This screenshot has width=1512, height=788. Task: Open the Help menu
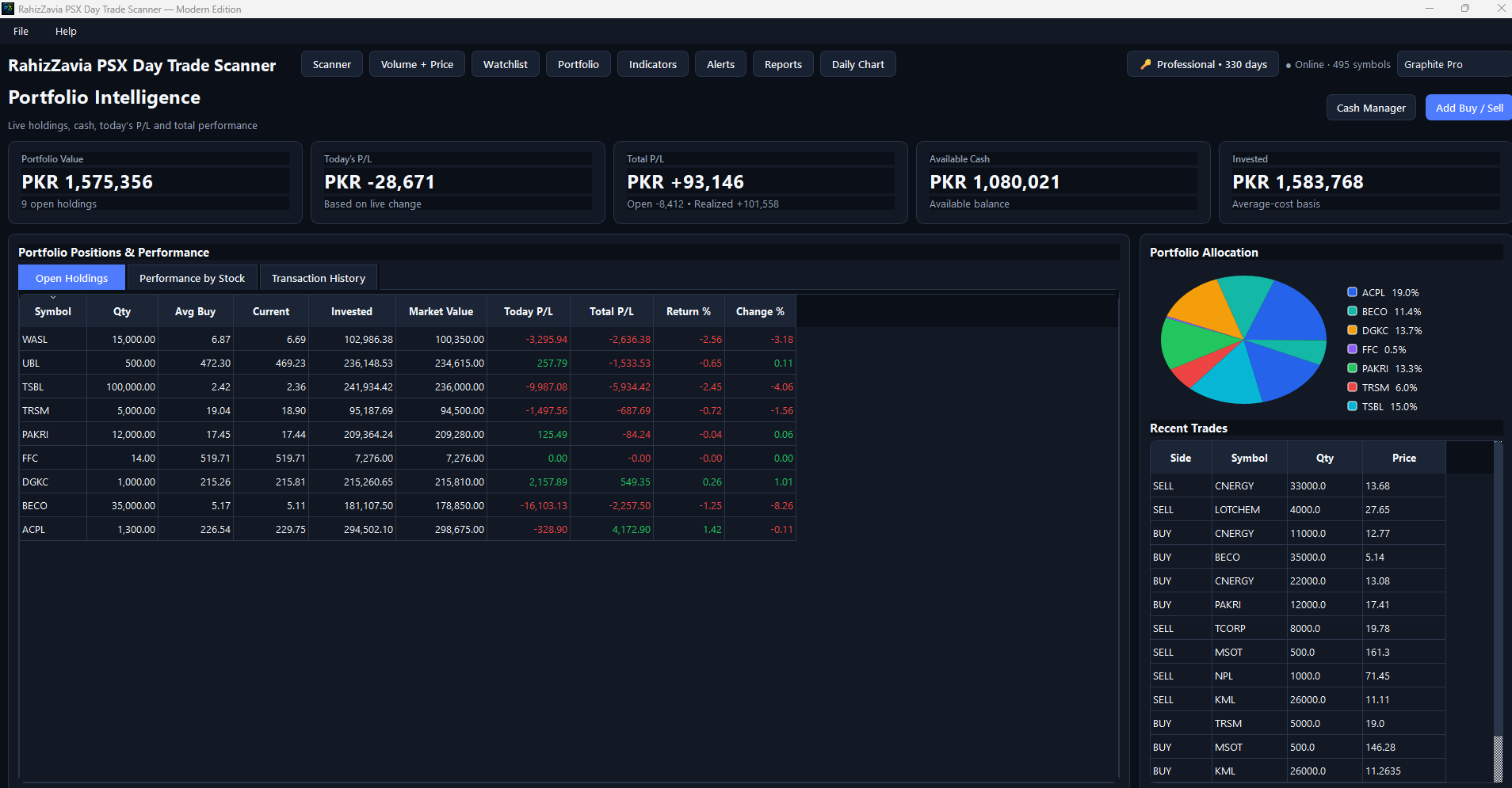pos(66,32)
